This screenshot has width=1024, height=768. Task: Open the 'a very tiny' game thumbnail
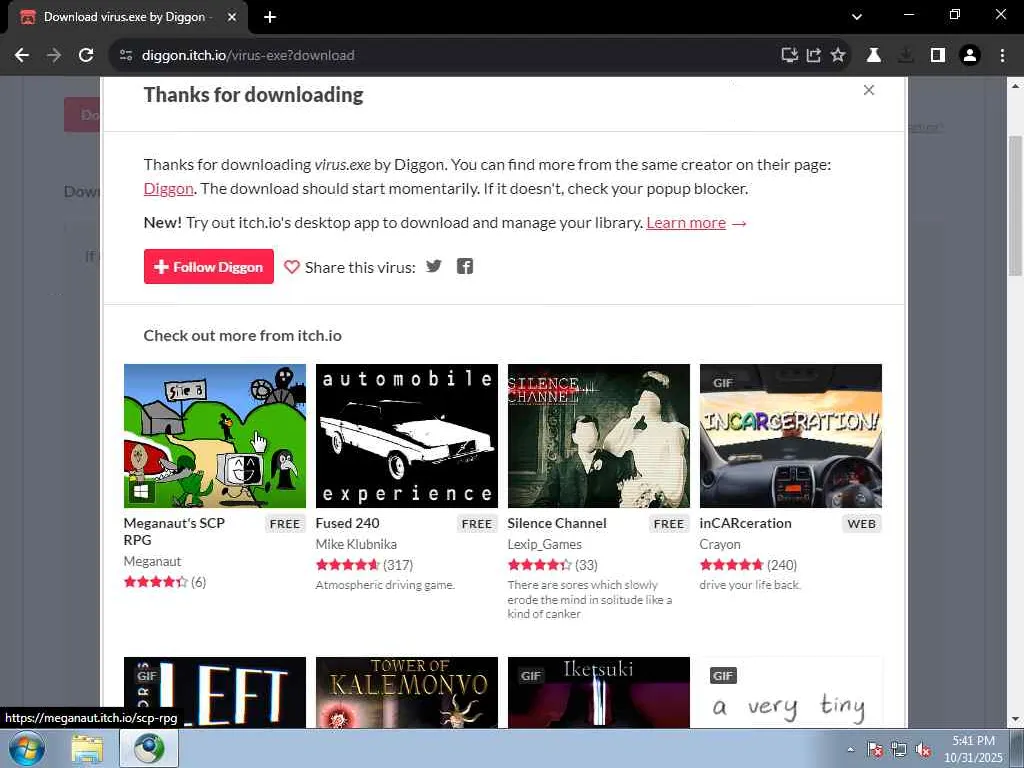click(791, 692)
